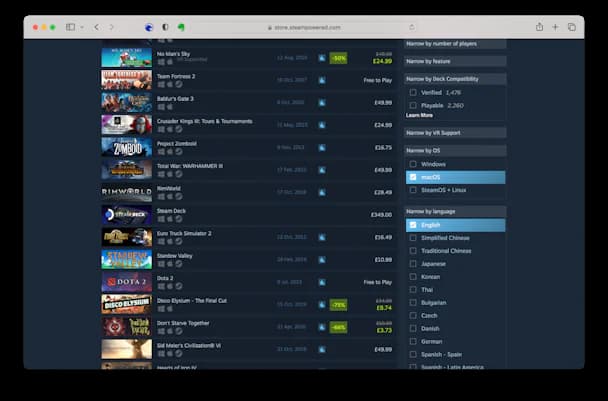
Task: Click review icon on Euro Truck Simulator 2 row
Action: pyautogui.click(x=322, y=237)
